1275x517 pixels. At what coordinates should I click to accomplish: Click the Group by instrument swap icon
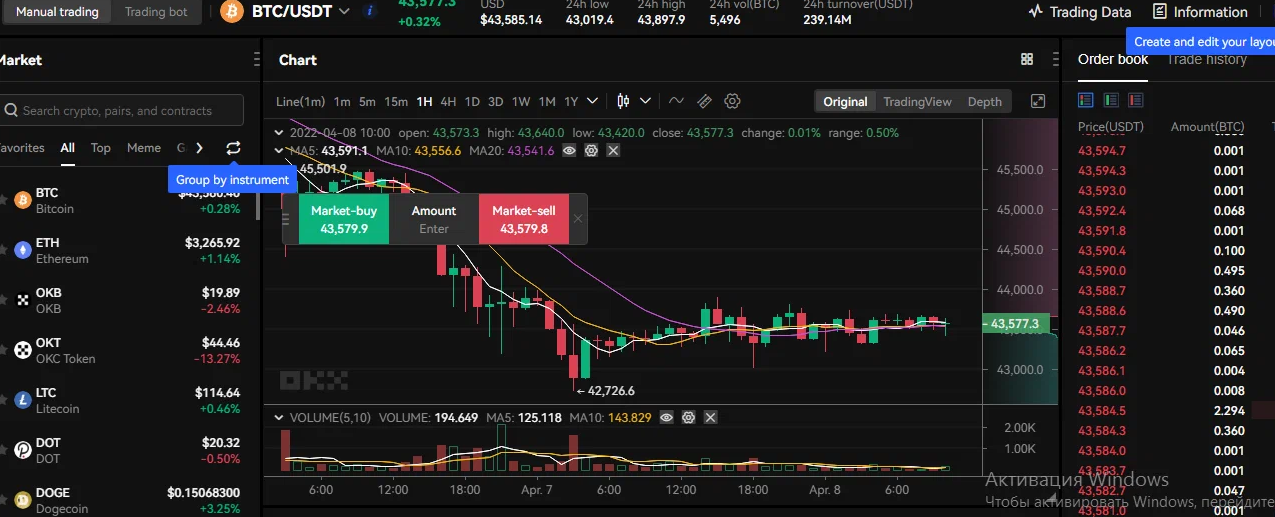[x=233, y=148]
